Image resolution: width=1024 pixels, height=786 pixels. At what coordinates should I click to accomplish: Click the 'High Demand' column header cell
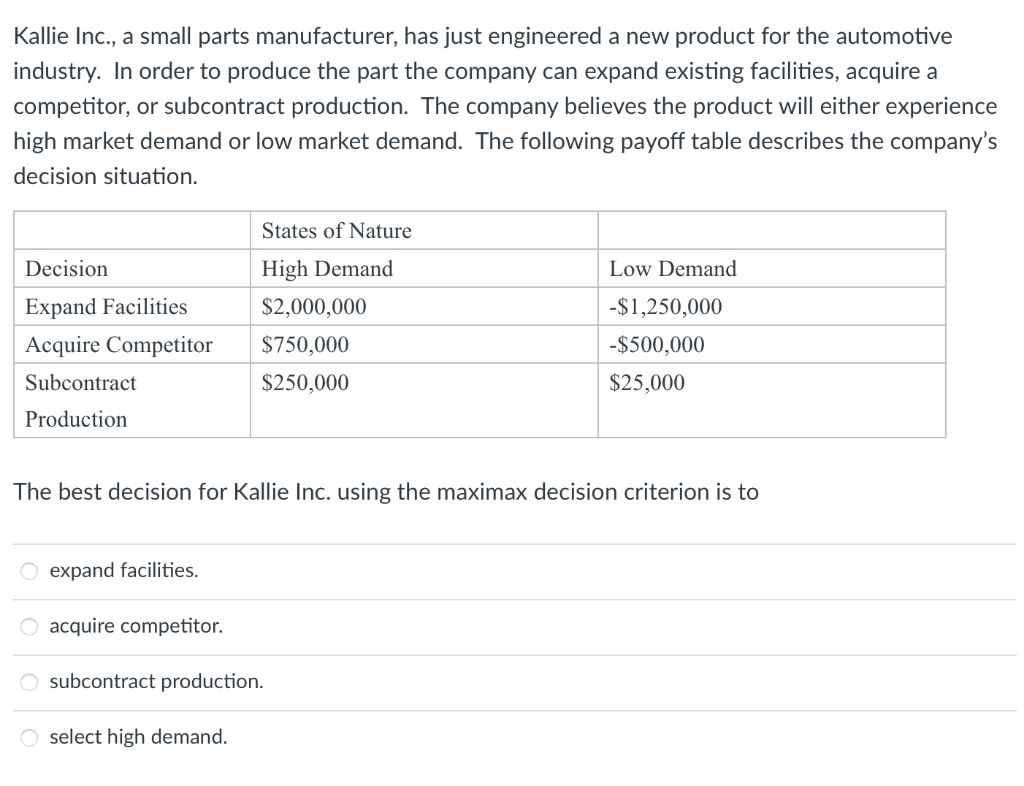click(x=327, y=268)
